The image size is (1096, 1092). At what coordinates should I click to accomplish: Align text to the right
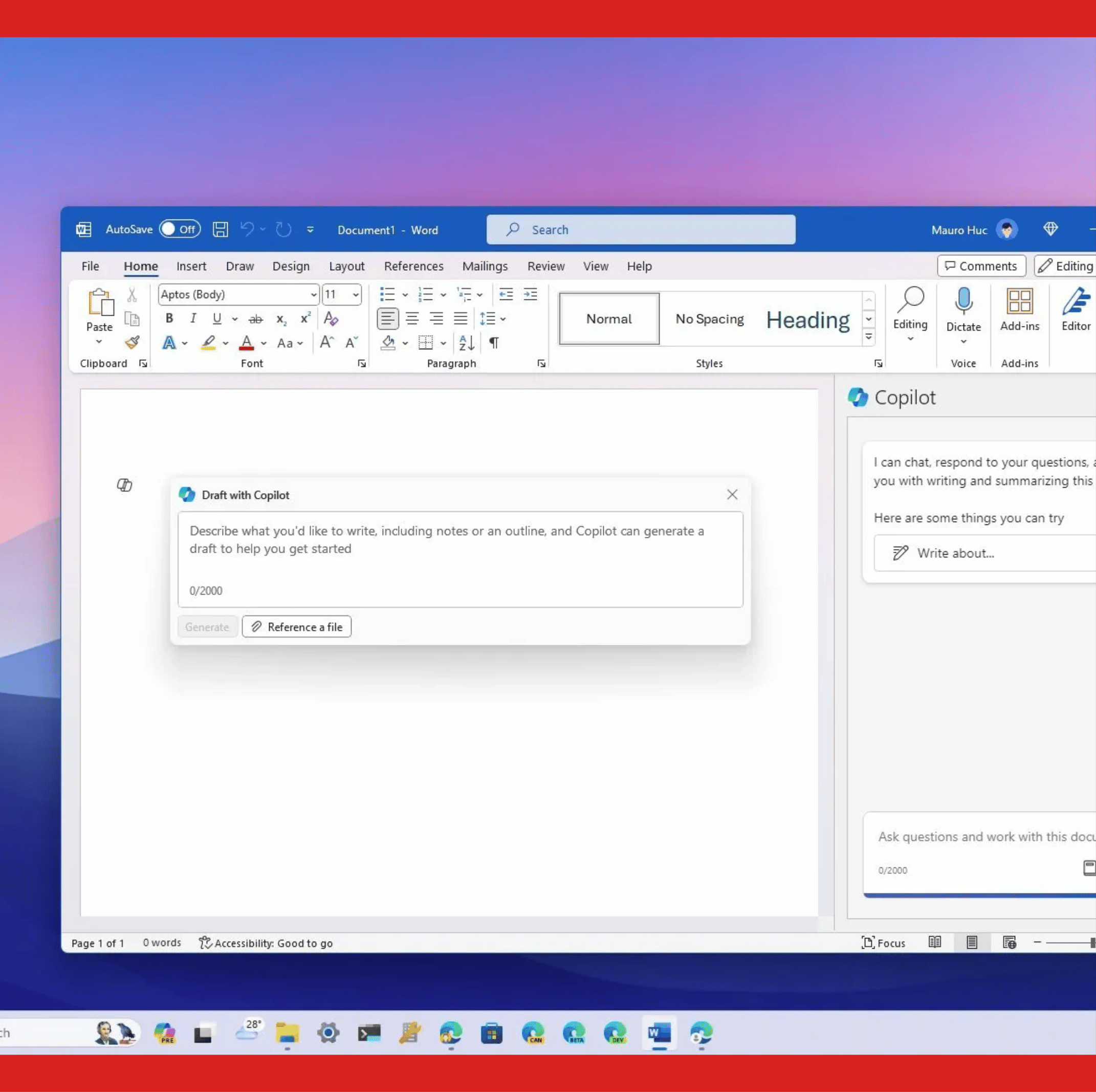click(436, 319)
